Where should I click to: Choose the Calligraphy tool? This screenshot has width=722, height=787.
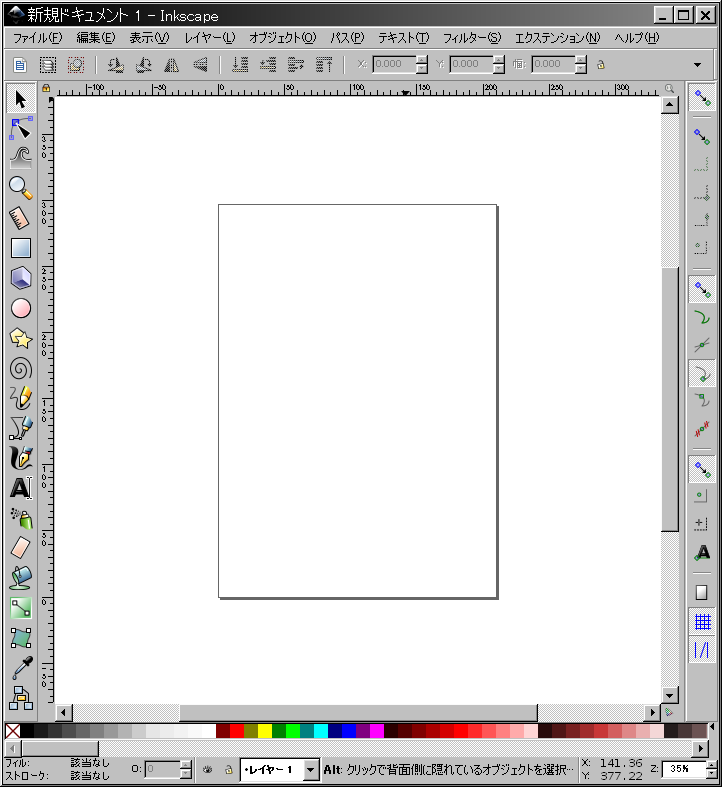[x=21, y=458]
